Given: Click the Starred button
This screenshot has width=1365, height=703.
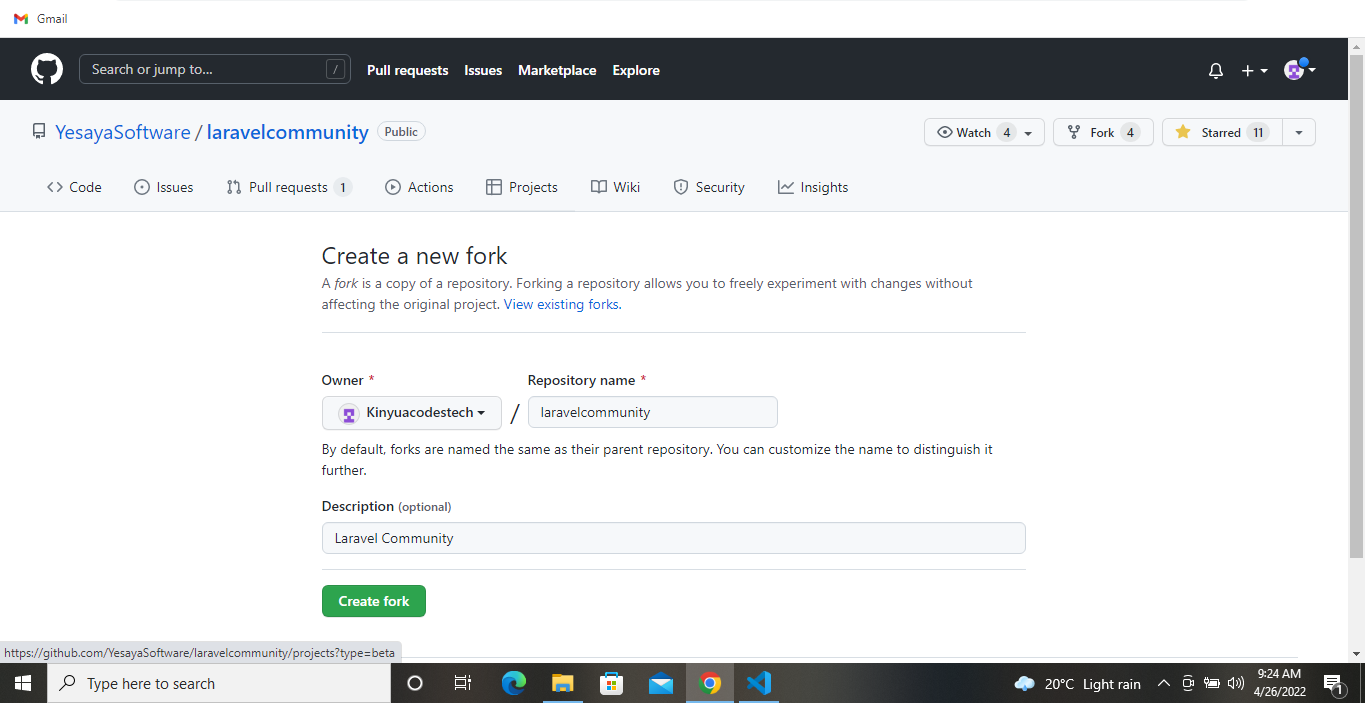Looking at the screenshot, I should [1222, 132].
